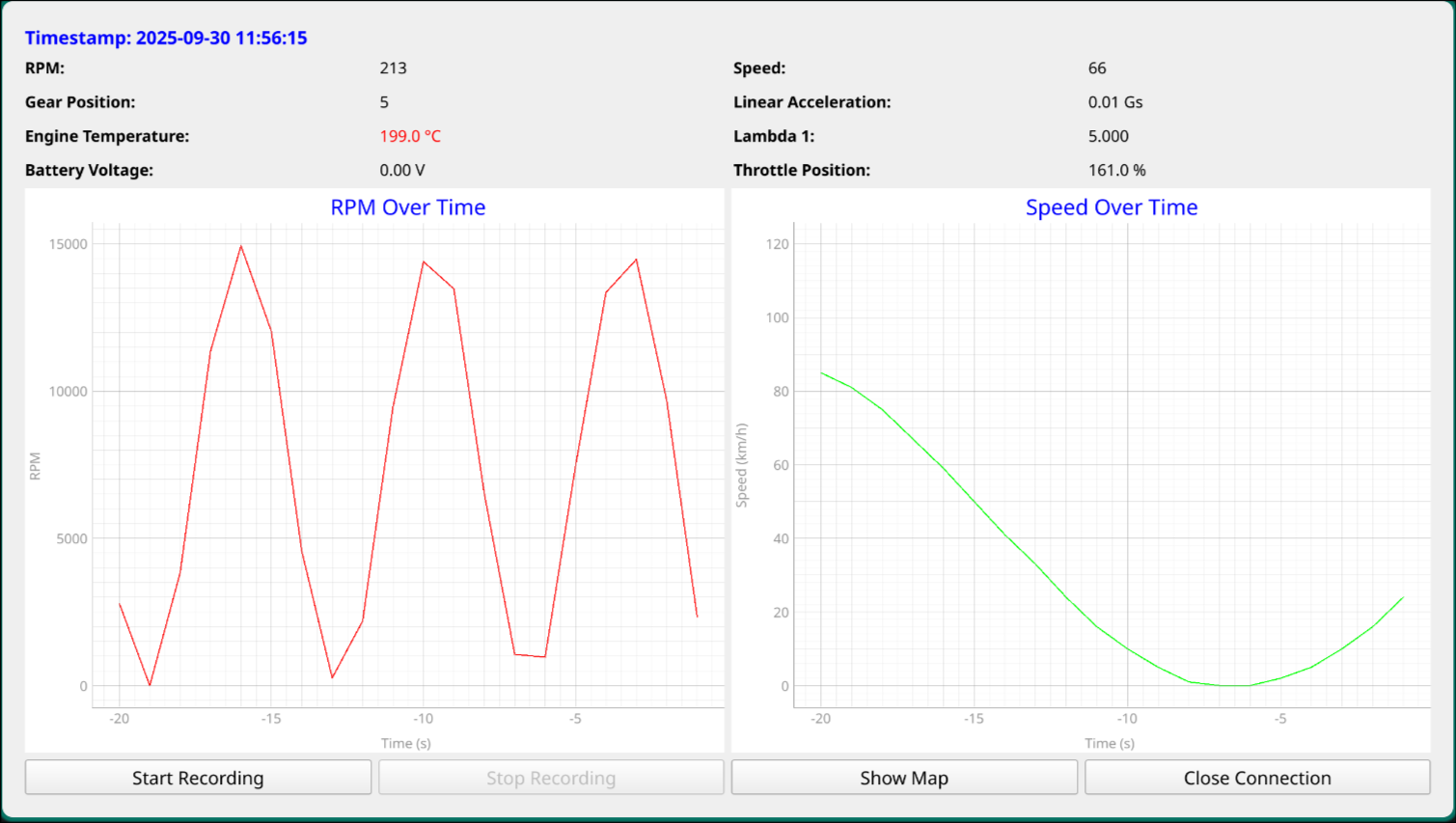Image resolution: width=1456 pixels, height=823 pixels.
Task: Click the Start Recording button
Action: click(198, 778)
